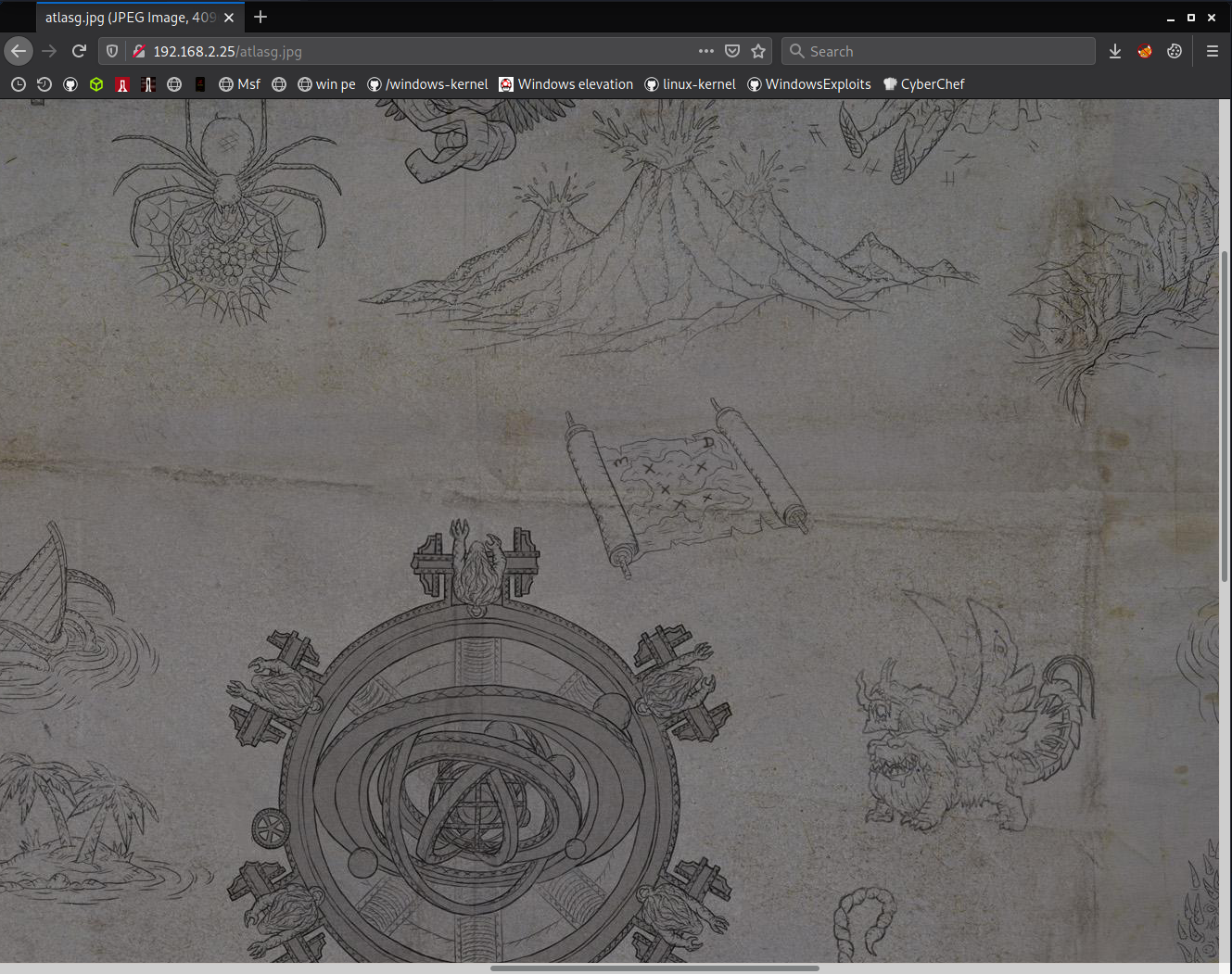The width and height of the screenshot is (1232, 974).
Task: Save page to Pocket
Action: (732, 51)
